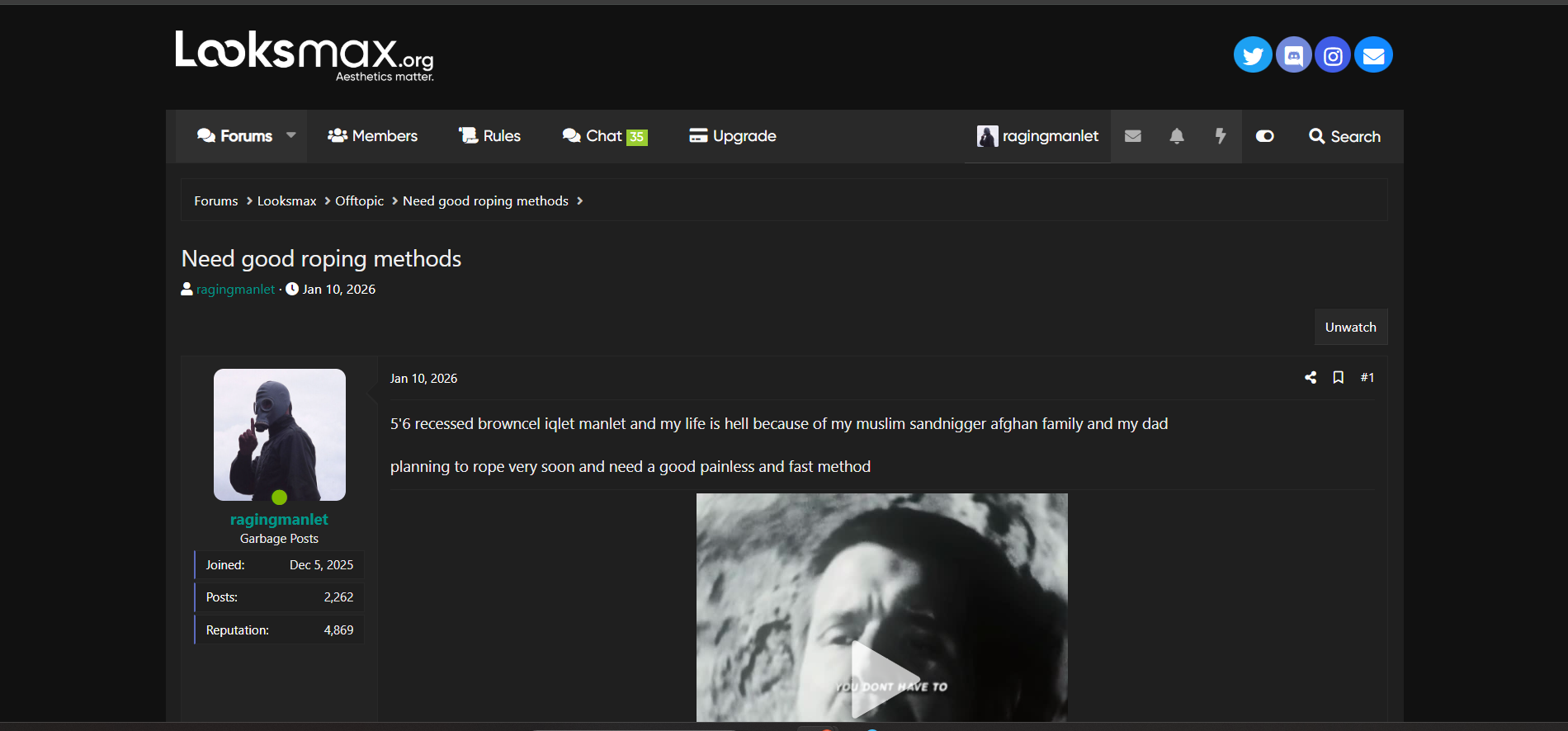Click the gas mask profile avatar
1568x731 pixels.
coord(279,435)
